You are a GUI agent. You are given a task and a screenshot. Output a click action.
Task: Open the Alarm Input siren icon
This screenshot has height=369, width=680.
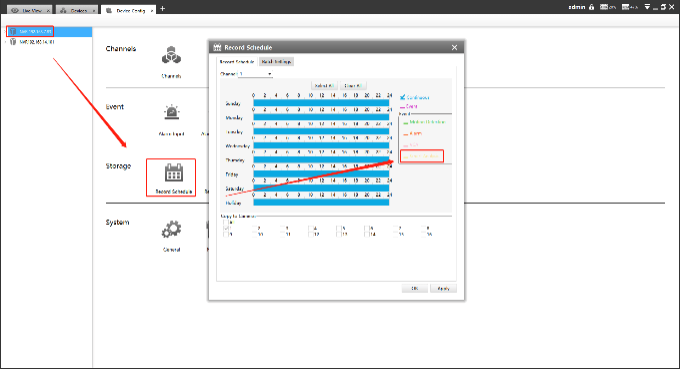pyautogui.click(x=172, y=113)
